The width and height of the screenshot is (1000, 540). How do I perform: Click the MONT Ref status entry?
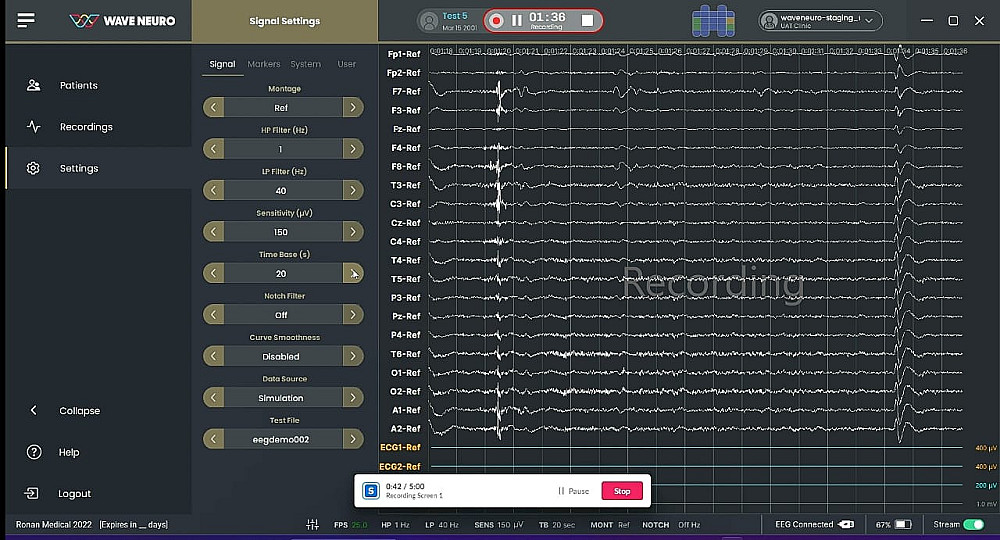point(610,525)
